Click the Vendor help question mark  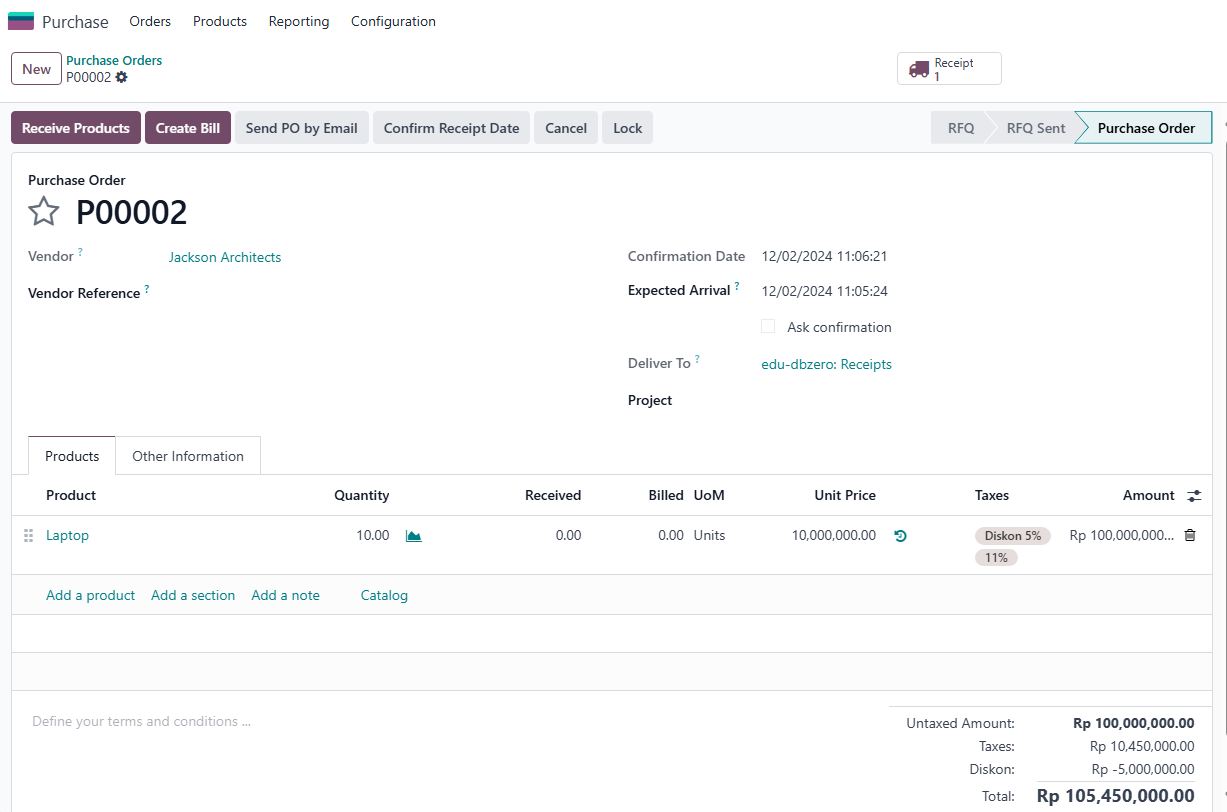point(81,252)
